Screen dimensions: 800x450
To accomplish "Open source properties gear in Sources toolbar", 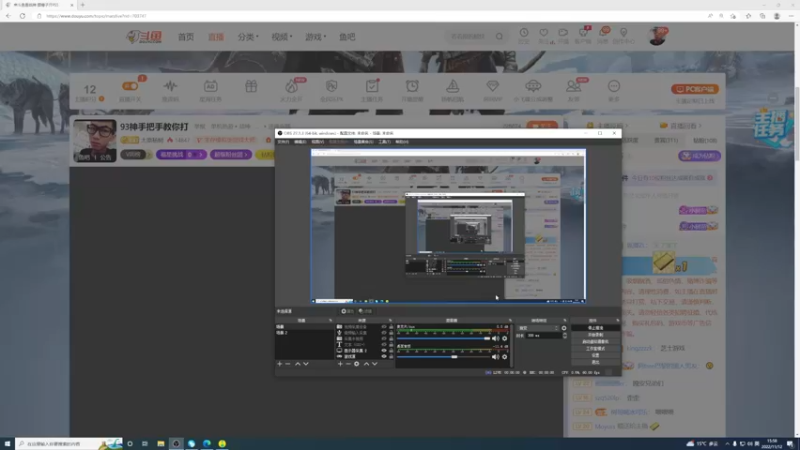I will 357,364.
